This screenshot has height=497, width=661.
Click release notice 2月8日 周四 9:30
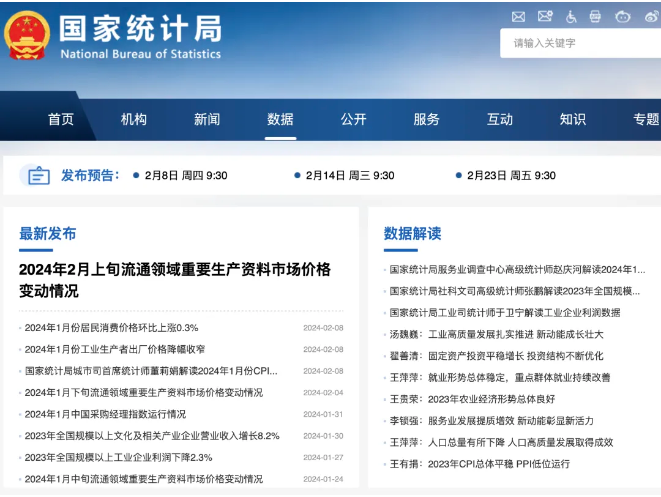click(186, 175)
